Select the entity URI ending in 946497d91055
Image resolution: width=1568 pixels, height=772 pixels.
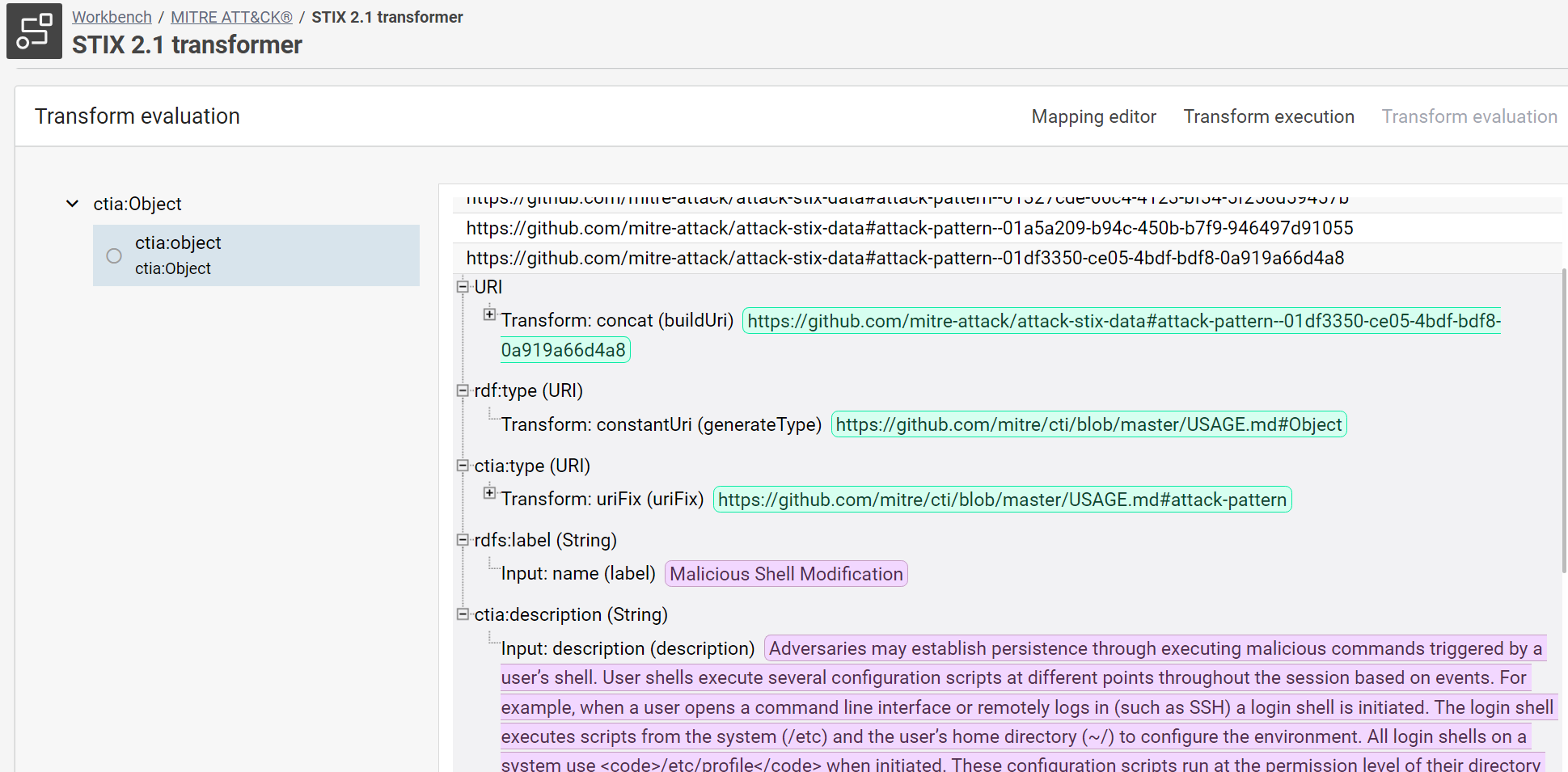tap(909, 228)
